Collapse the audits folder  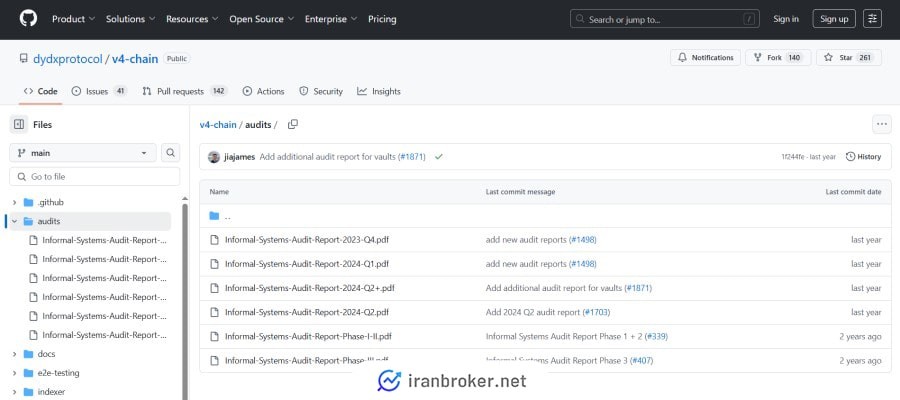(x=14, y=222)
